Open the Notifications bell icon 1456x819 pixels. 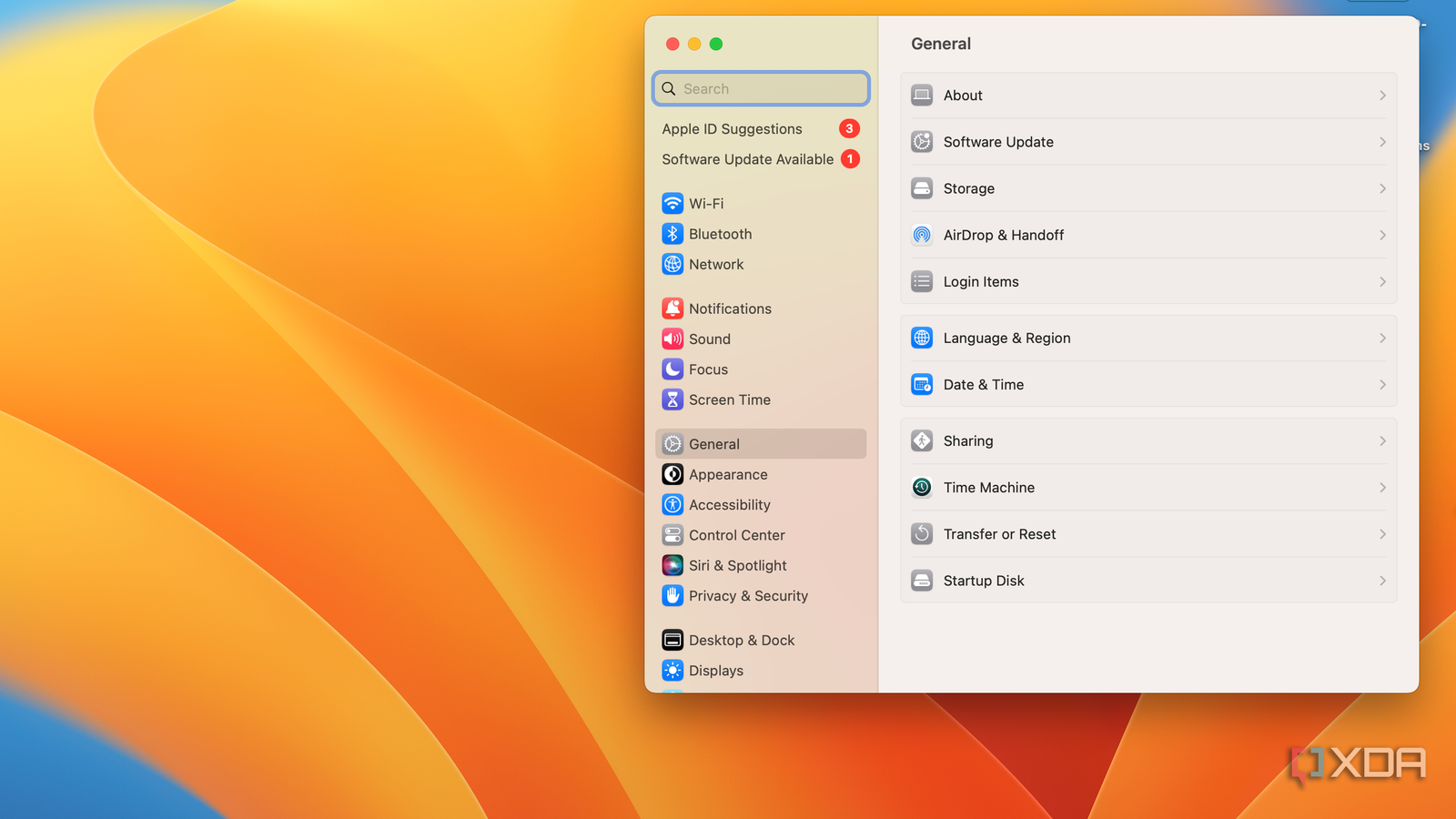pyautogui.click(x=672, y=308)
